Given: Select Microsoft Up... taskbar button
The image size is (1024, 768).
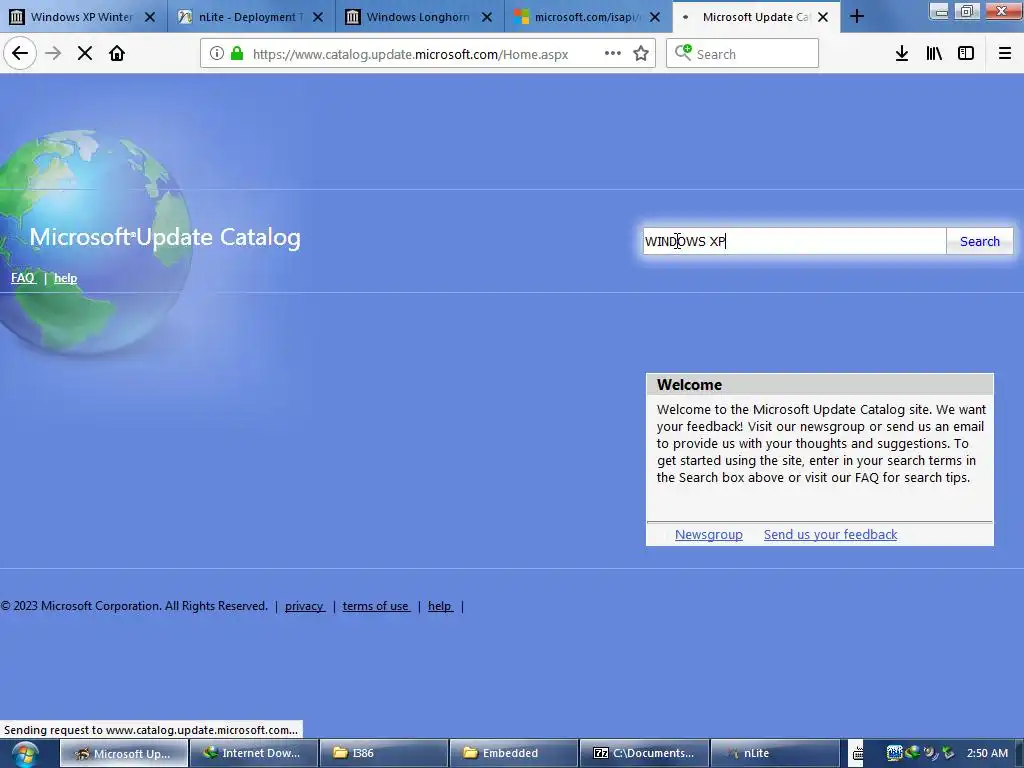Looking at the screenshot, I should [x=124, y=754].
